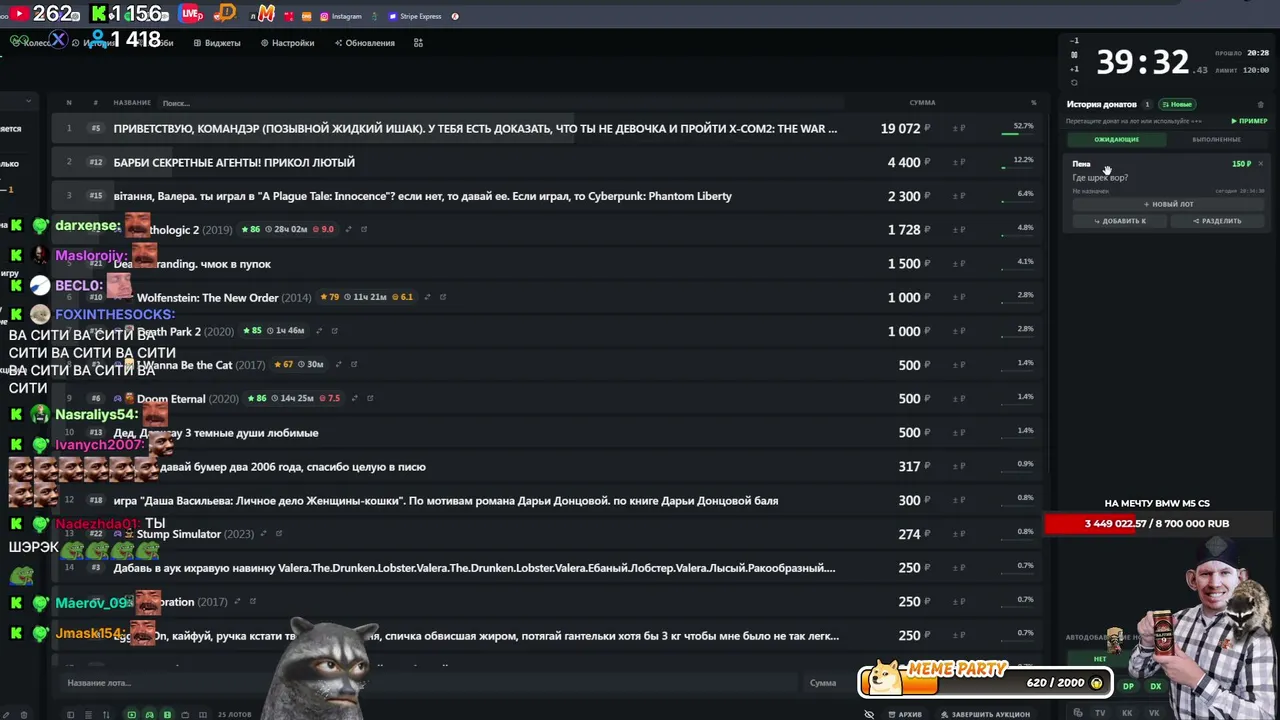Viewport: 1280px width, 720px height.
Task: Add amount to the 19 072 ₽ lot
Action: (x=959, y=128)
